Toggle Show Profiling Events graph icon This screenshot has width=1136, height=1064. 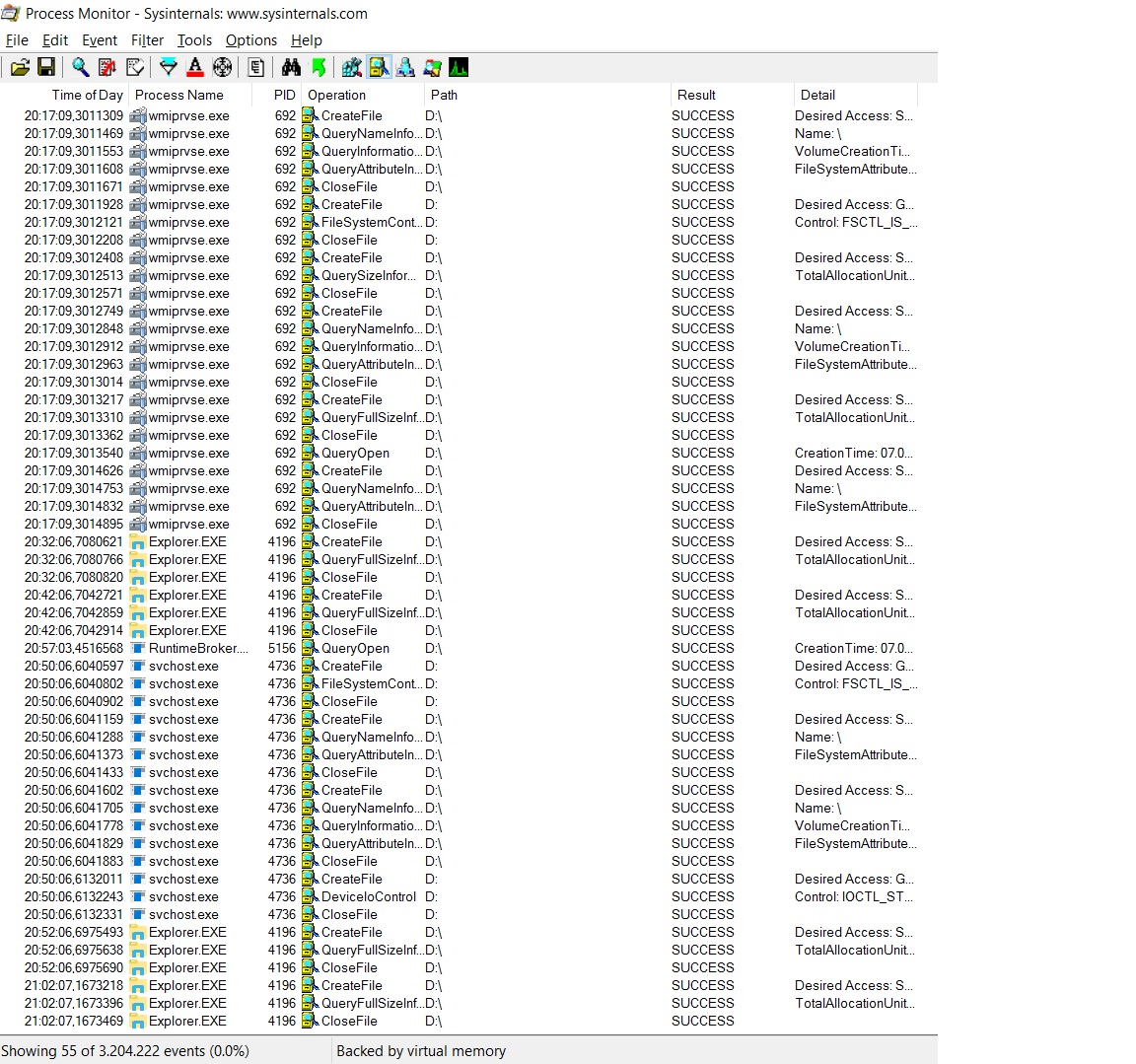coord(459,67)
